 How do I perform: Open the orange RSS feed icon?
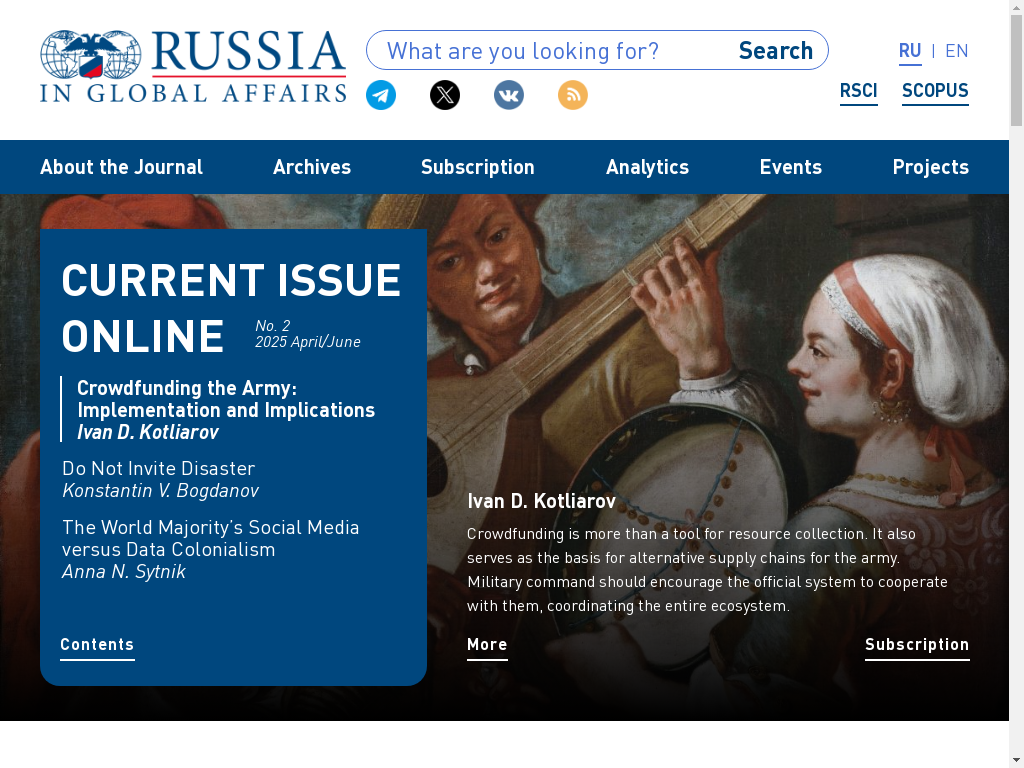573,95
